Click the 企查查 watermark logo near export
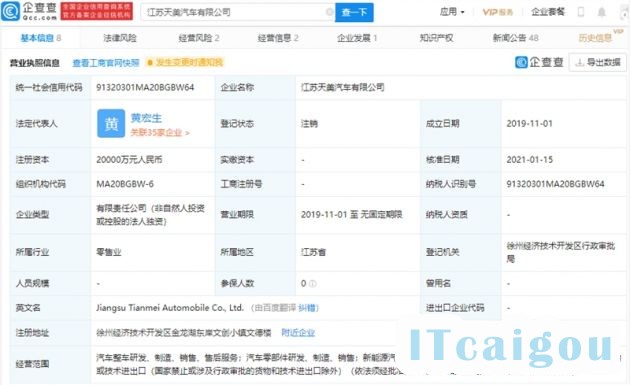 click(539, 62)
